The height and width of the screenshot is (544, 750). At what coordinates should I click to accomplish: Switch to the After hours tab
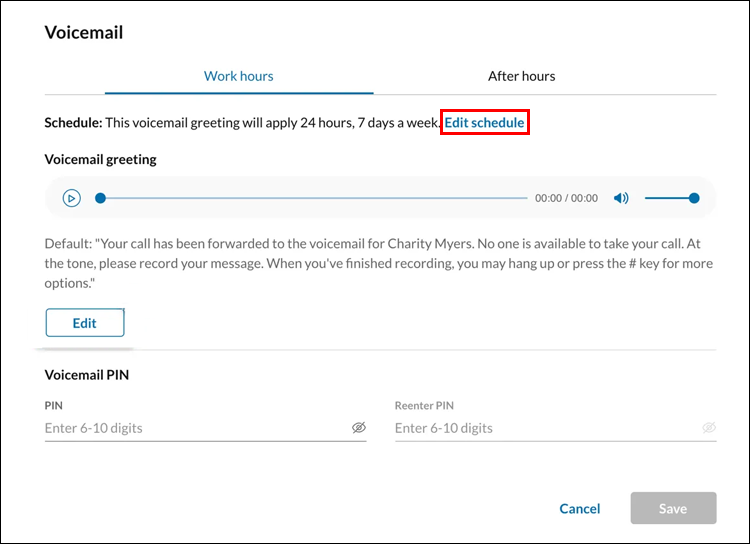click(x=521, y=76)
